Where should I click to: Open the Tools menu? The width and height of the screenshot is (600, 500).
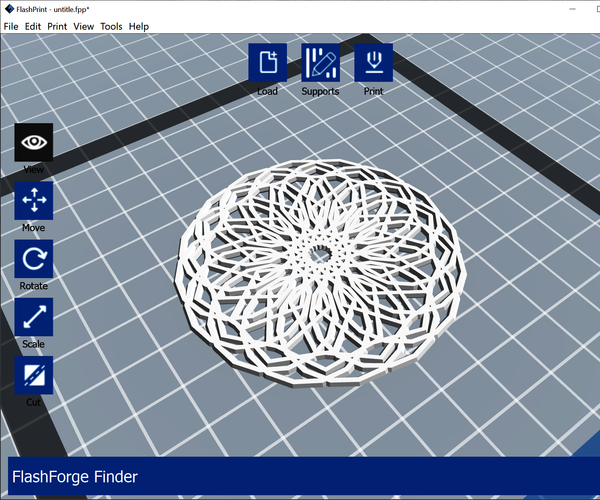(111, 26)
